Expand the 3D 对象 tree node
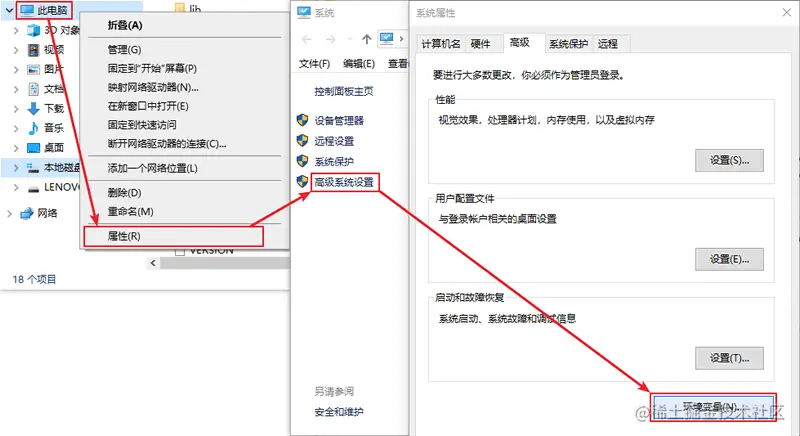 click(16, 31)
